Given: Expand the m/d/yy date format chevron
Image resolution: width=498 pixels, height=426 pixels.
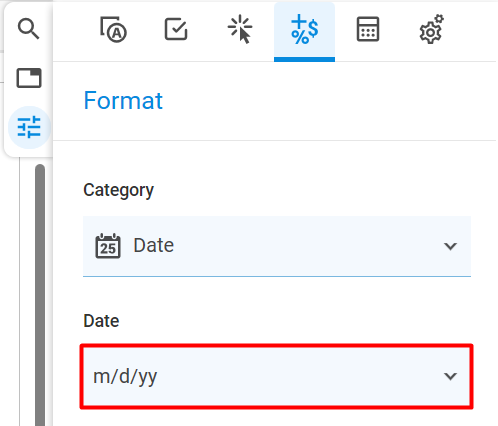Looking at the screenshot, I should tap(450, 376).
